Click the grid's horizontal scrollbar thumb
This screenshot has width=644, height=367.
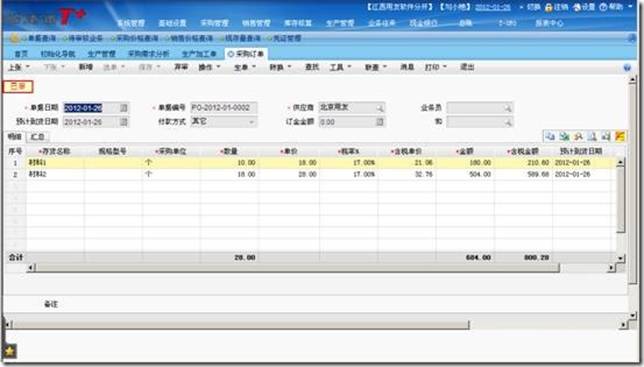click(x=297, y=268)
